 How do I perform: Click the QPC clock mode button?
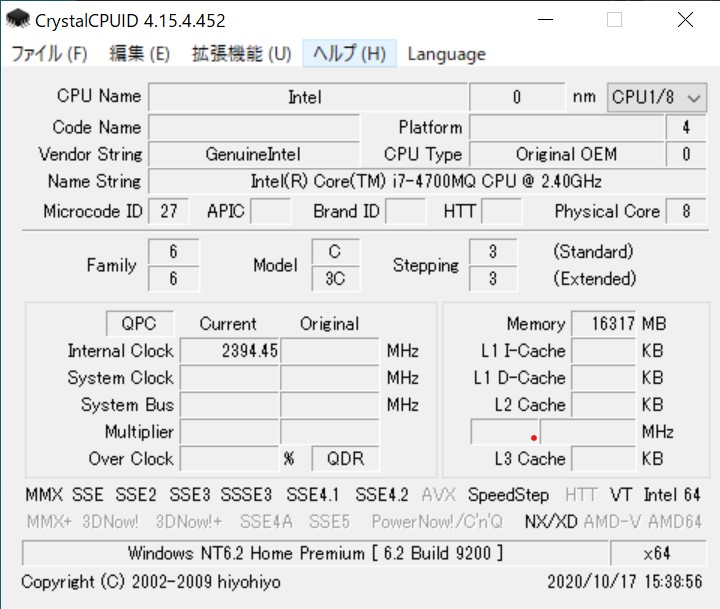click(139, 324)
